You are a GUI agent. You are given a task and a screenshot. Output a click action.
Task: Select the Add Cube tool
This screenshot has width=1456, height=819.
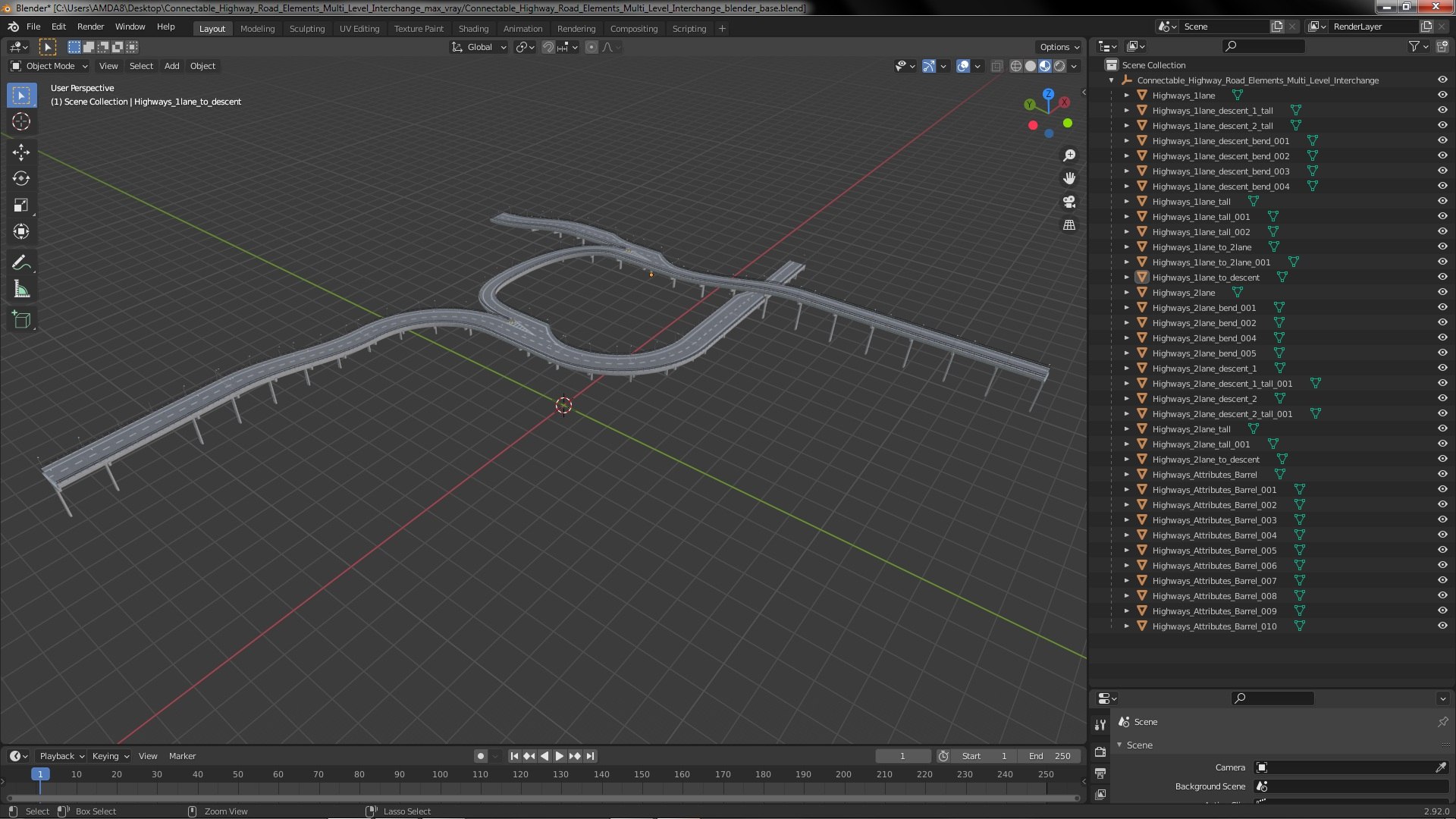(x=21, y=320)
